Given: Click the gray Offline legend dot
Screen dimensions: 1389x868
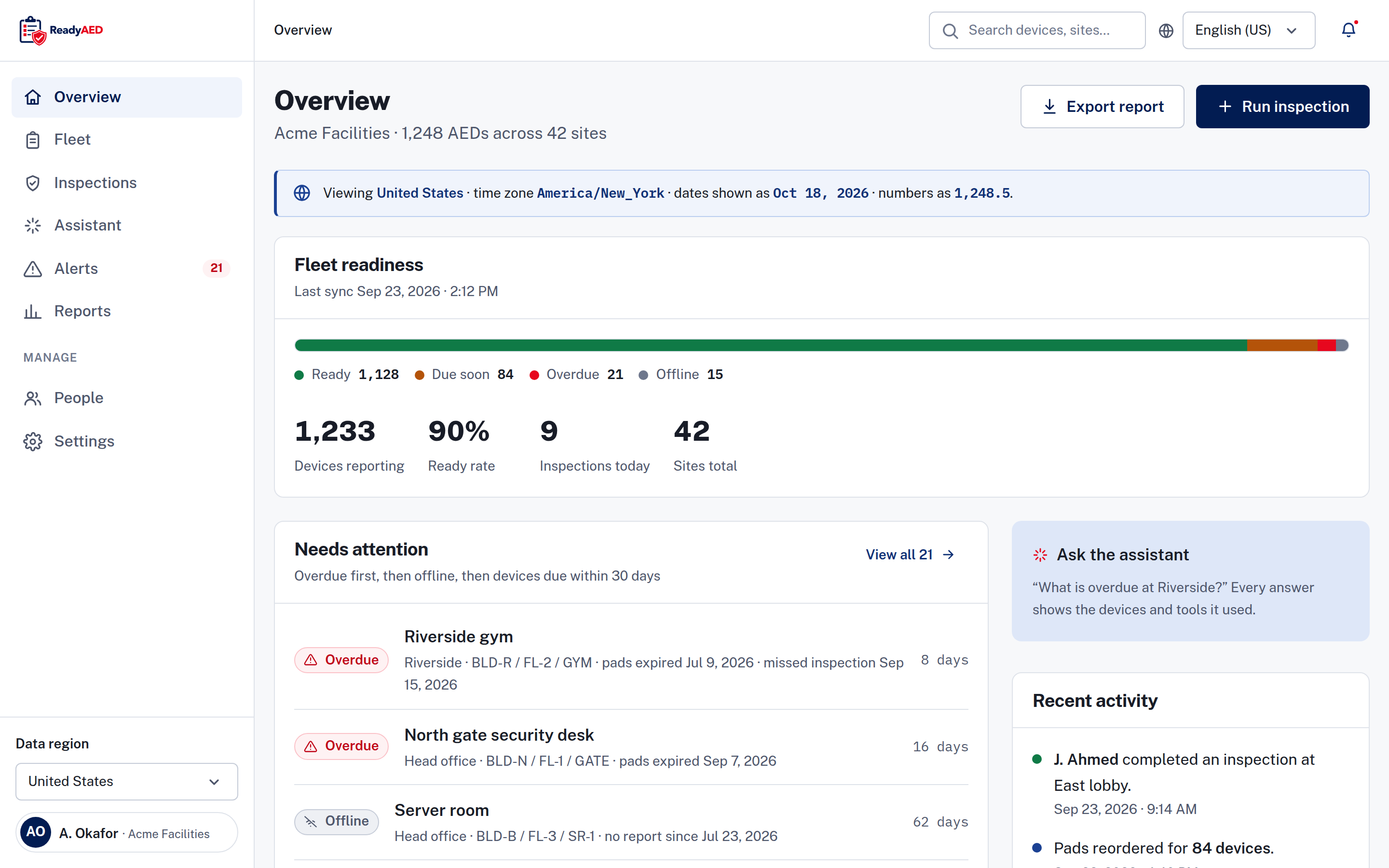Looking at the screenshot, I should pos(643,375).
